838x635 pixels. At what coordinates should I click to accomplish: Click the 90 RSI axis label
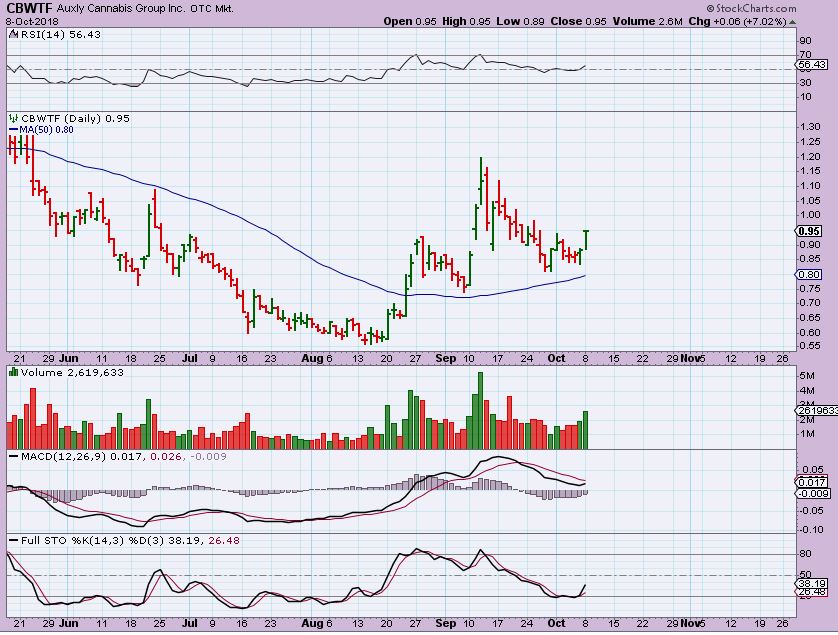tap(805, 41)
